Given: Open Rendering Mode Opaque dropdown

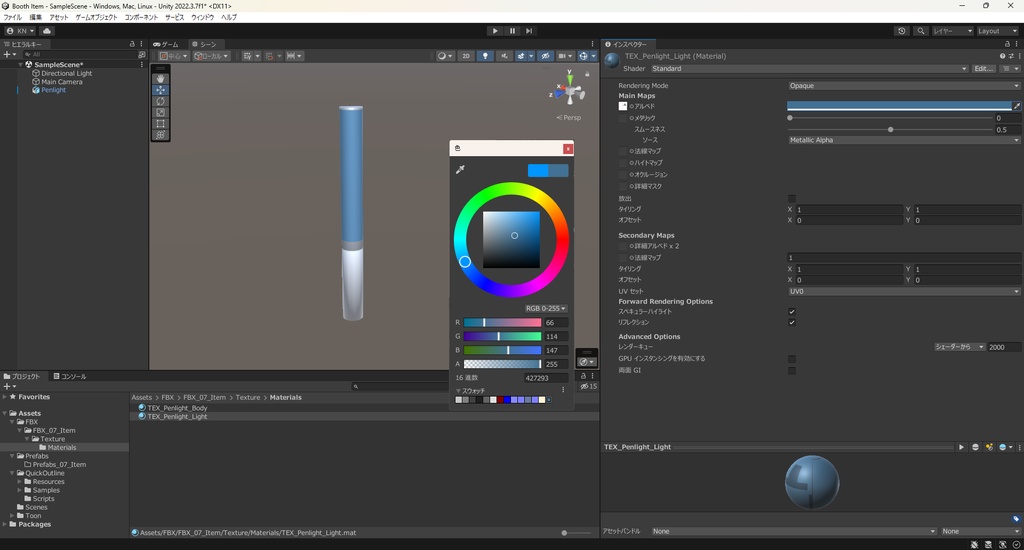Looking at the screenshot, I should (904, 86).
